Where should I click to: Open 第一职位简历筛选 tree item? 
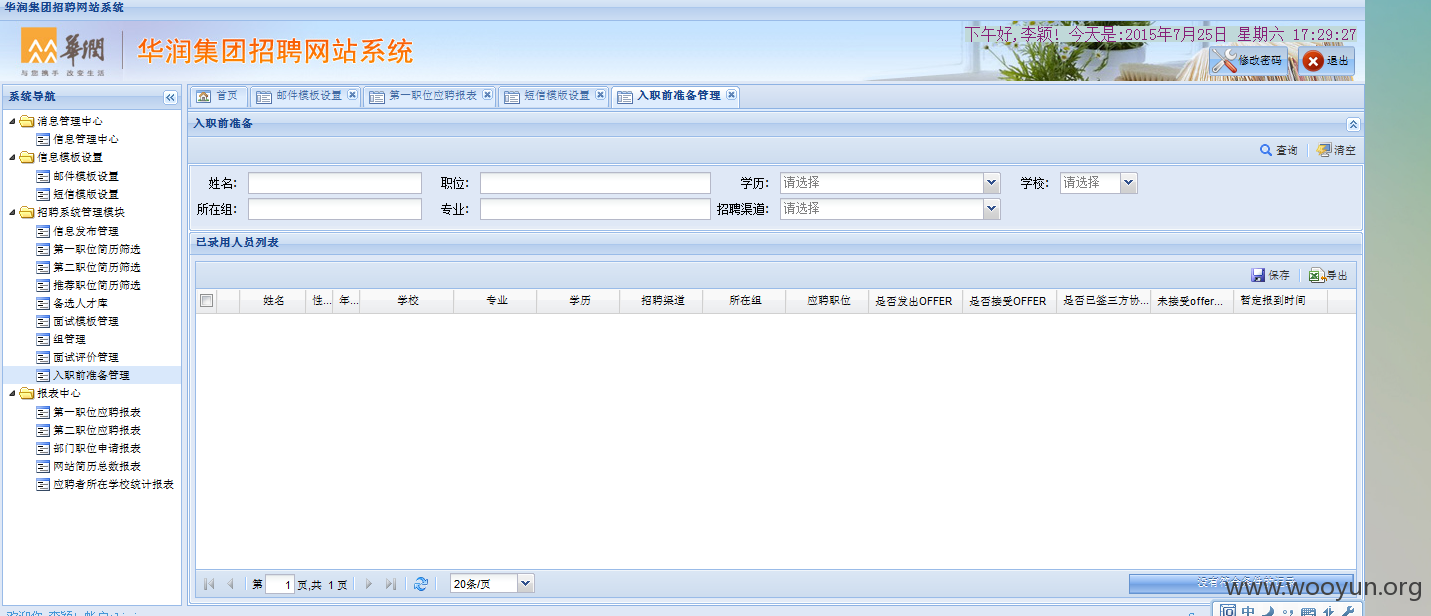click(x=97, y=249)
